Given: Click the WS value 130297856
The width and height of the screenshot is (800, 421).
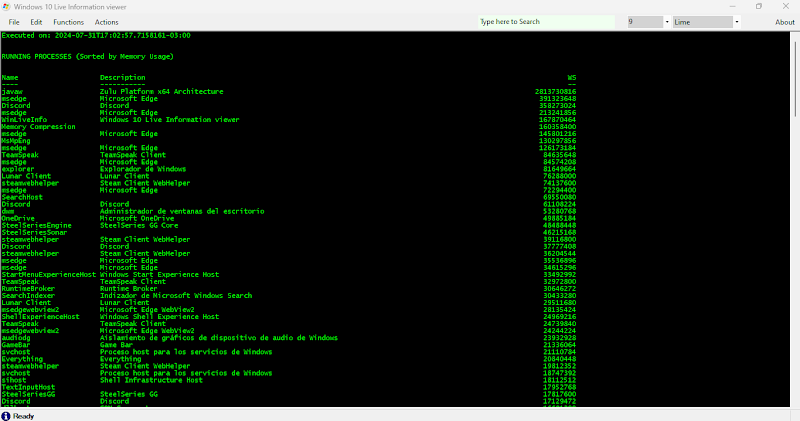Looking at the screenshot, I should click(557, 141).
